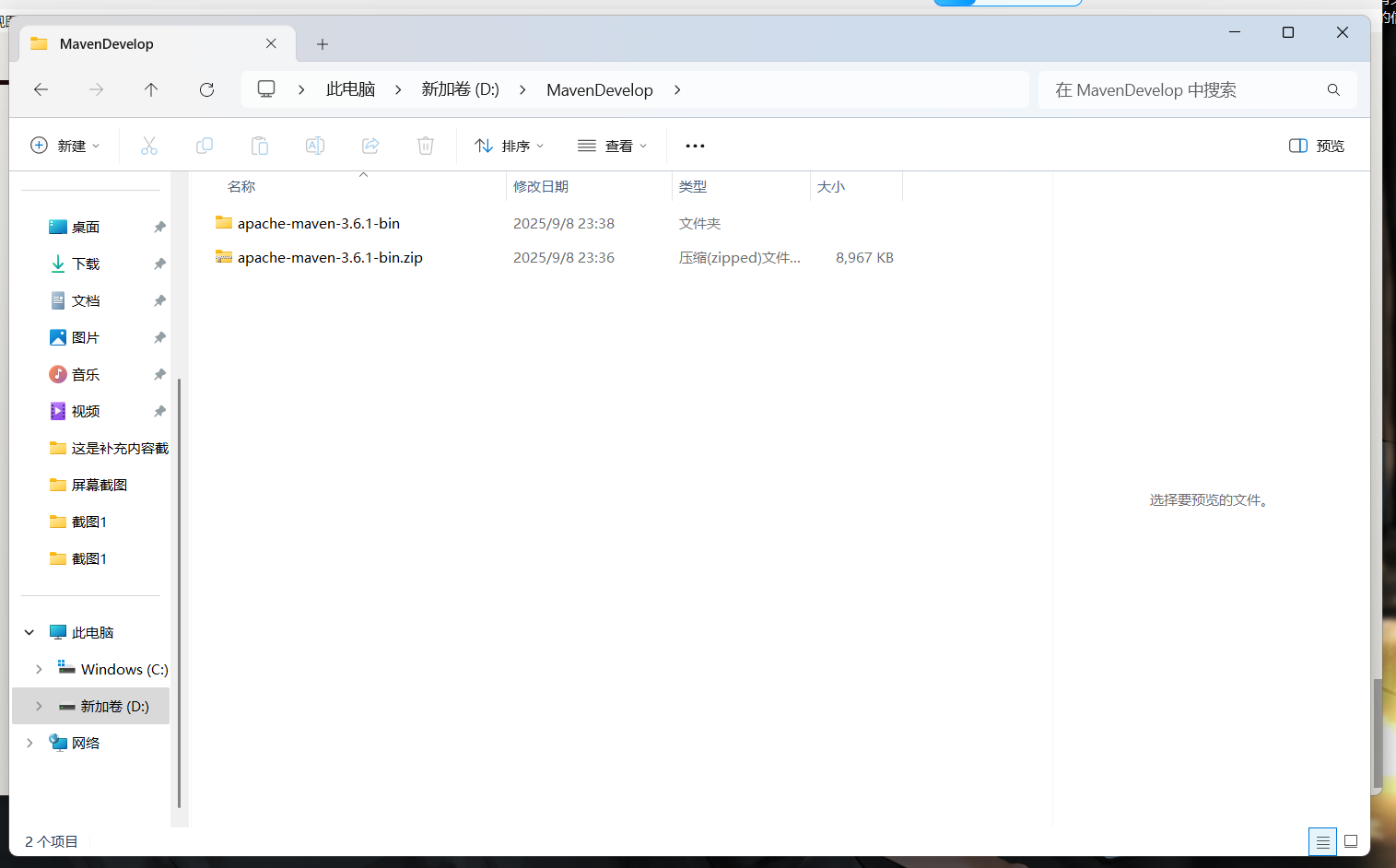
Task: Go up one folder level
Action: pos(151,89)
